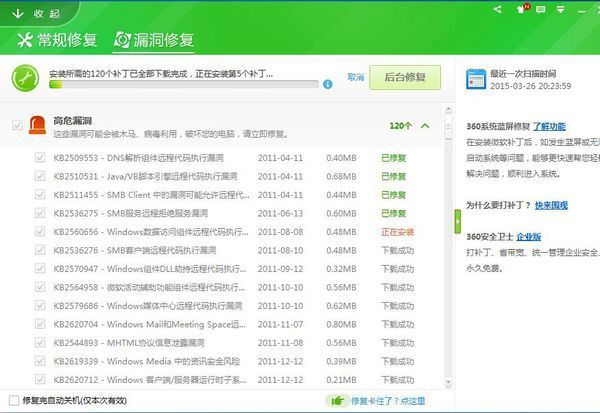
Task: Toggle checkbox for KB2510531 patch
Action: click(40, 176)
